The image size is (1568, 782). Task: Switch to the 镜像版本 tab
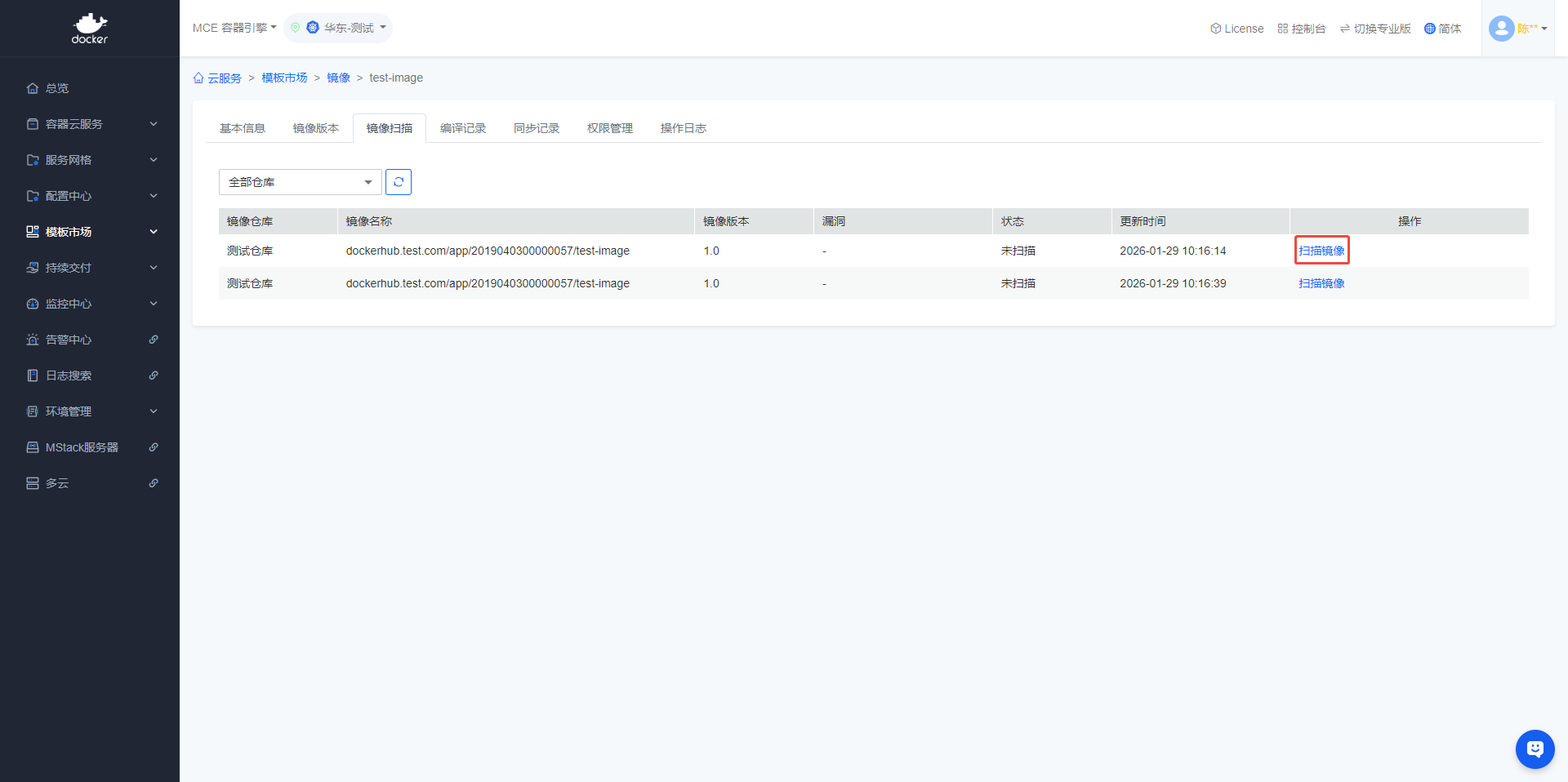point(316,128)
